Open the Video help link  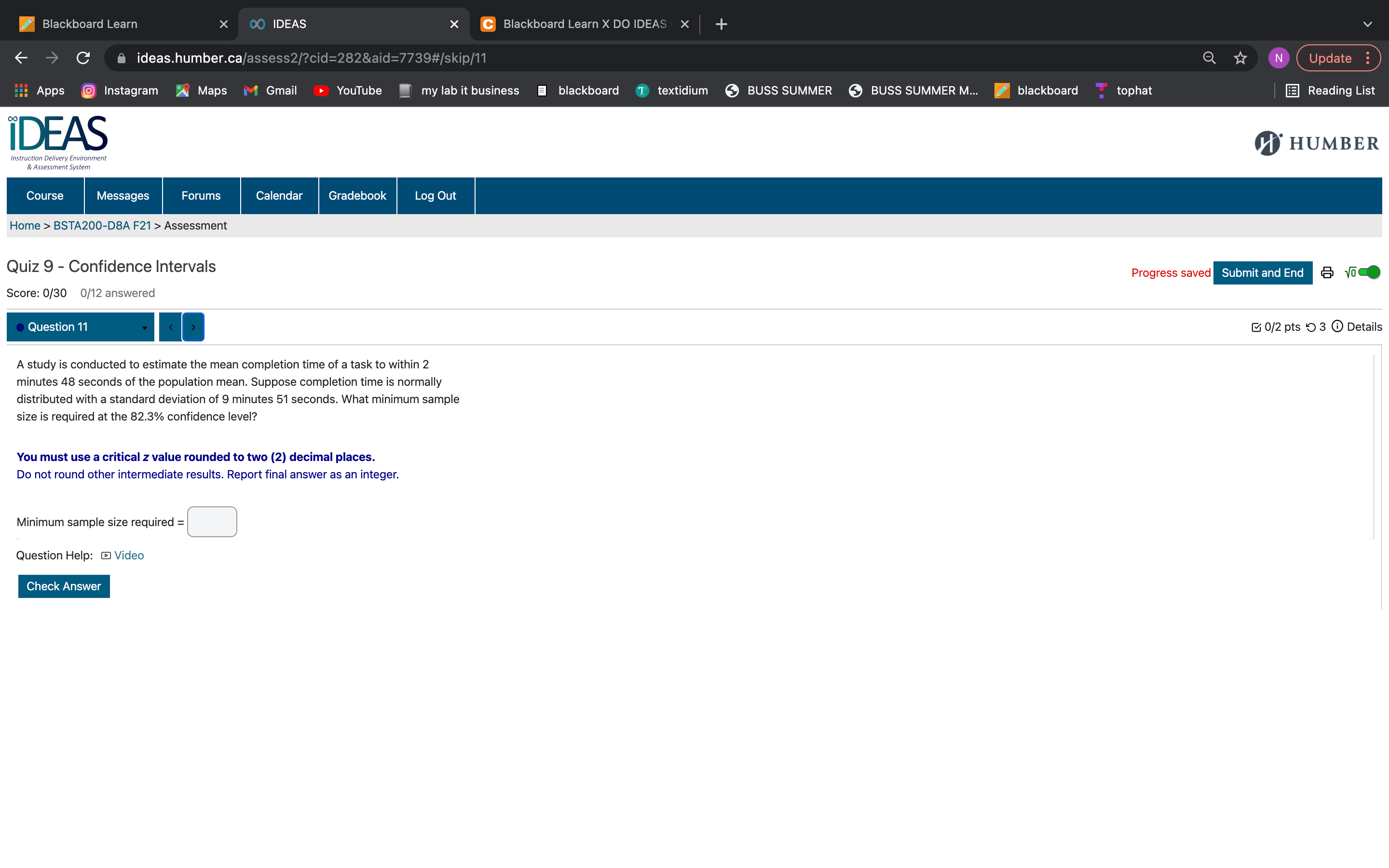tap(129, 555)
